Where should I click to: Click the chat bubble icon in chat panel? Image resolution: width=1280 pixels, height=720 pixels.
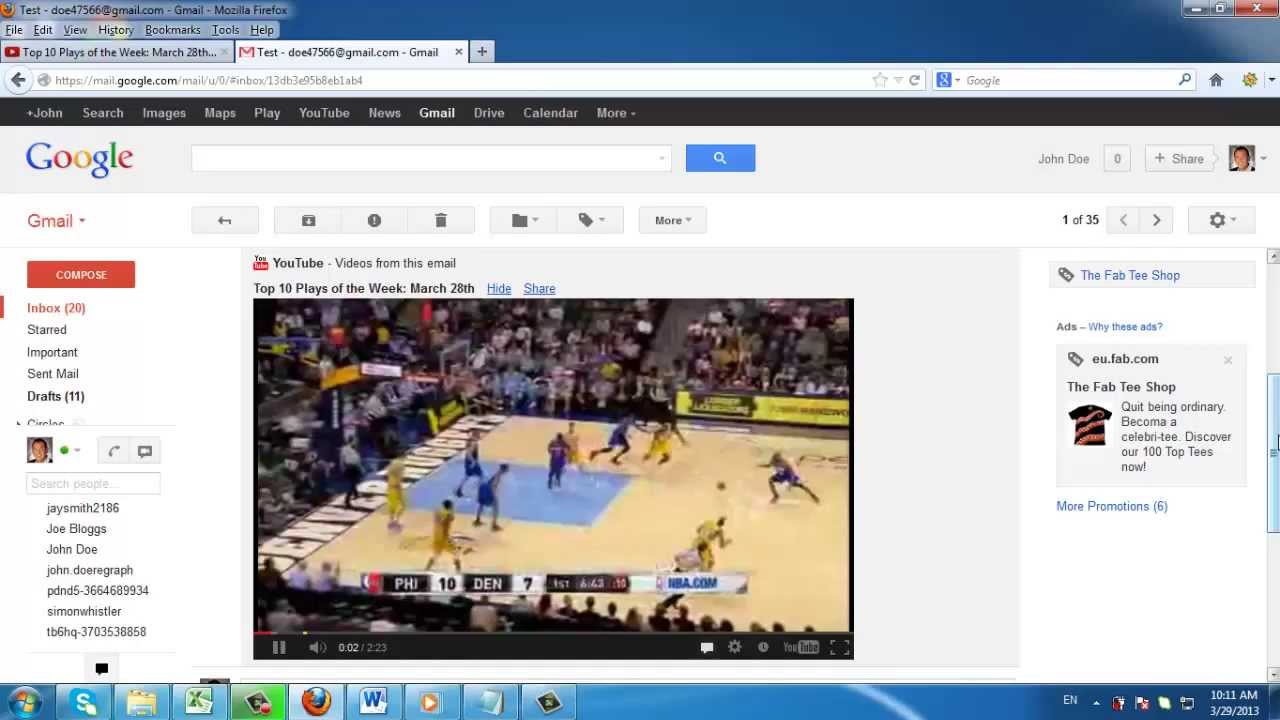(x=145, y=451)
